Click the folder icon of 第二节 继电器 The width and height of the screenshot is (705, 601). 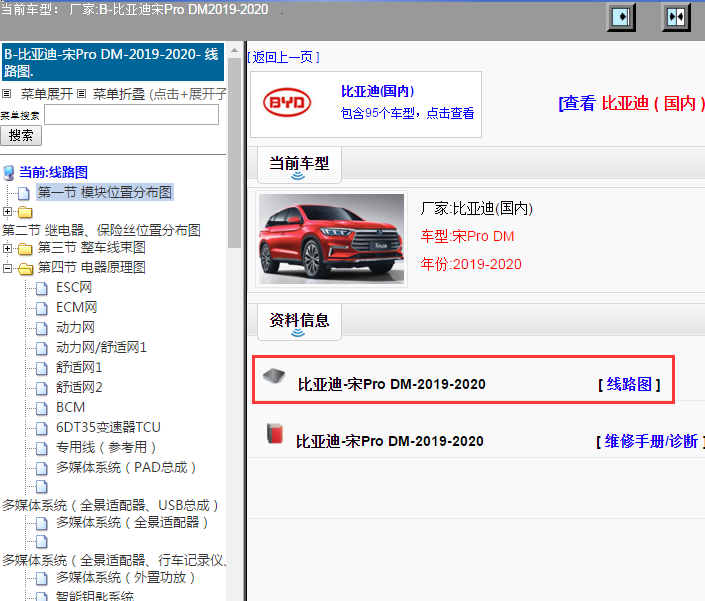pyautogui.click(x=25, y=212)
